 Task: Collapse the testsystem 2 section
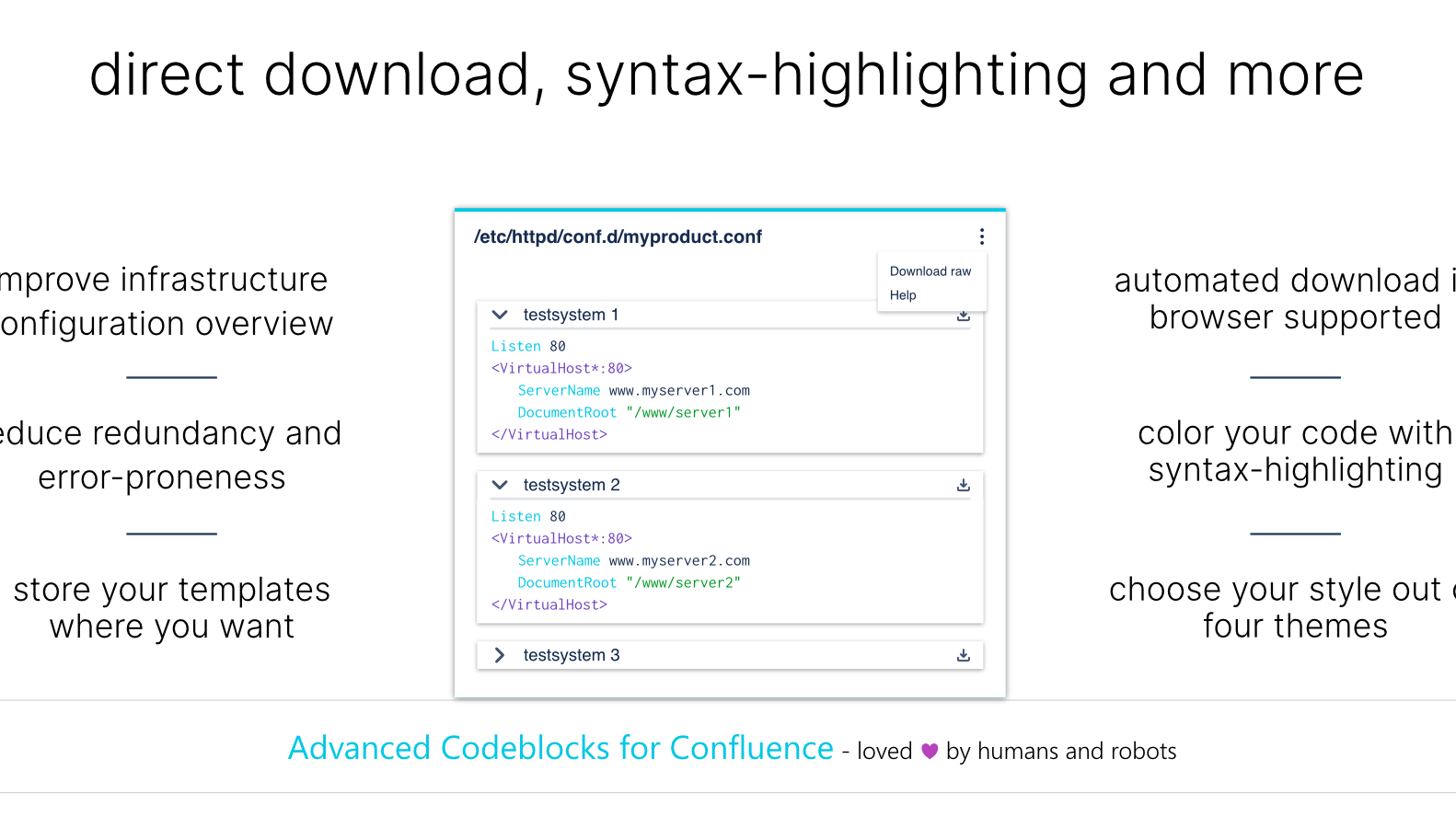[x=500, y=485]
